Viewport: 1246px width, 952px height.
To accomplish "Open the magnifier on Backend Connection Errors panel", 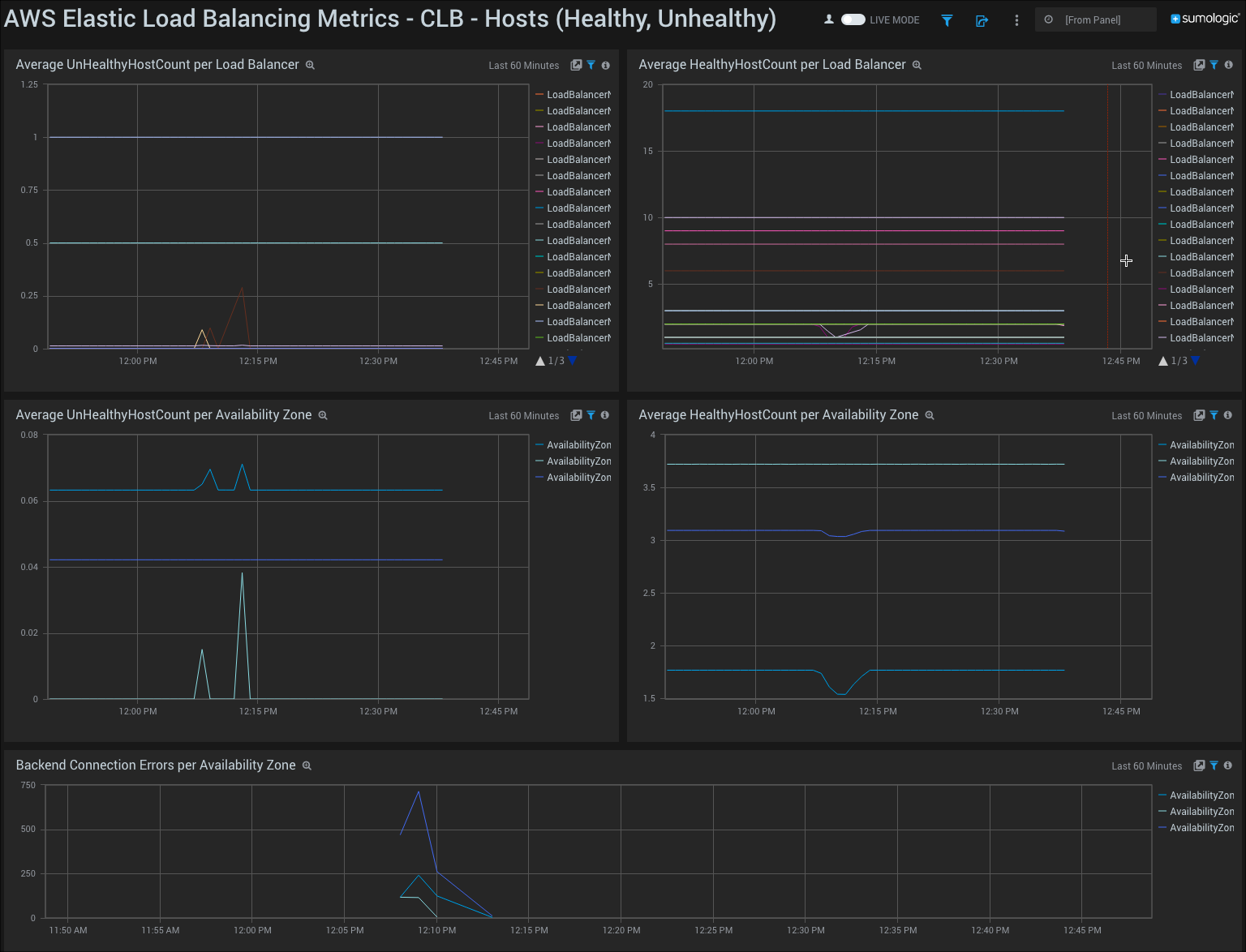I will coord(307,765).
